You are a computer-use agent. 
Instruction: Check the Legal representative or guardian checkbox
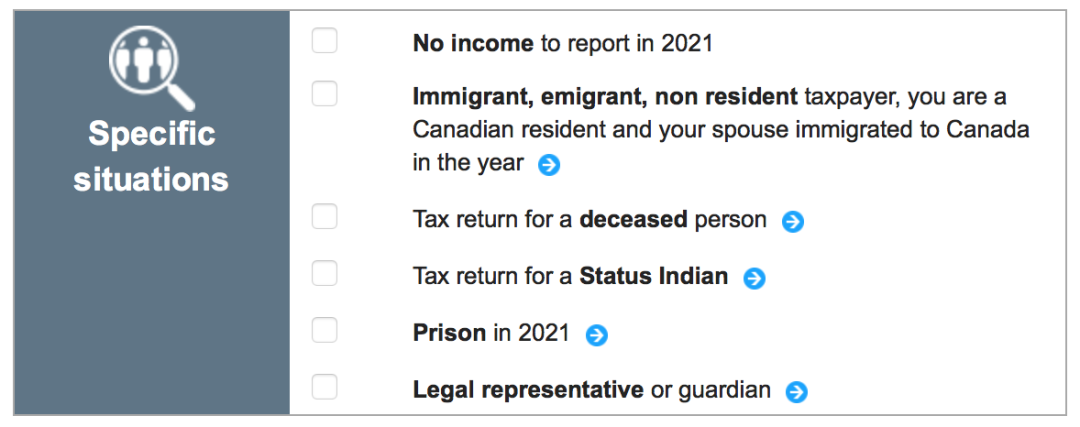(x=324, y=387)
